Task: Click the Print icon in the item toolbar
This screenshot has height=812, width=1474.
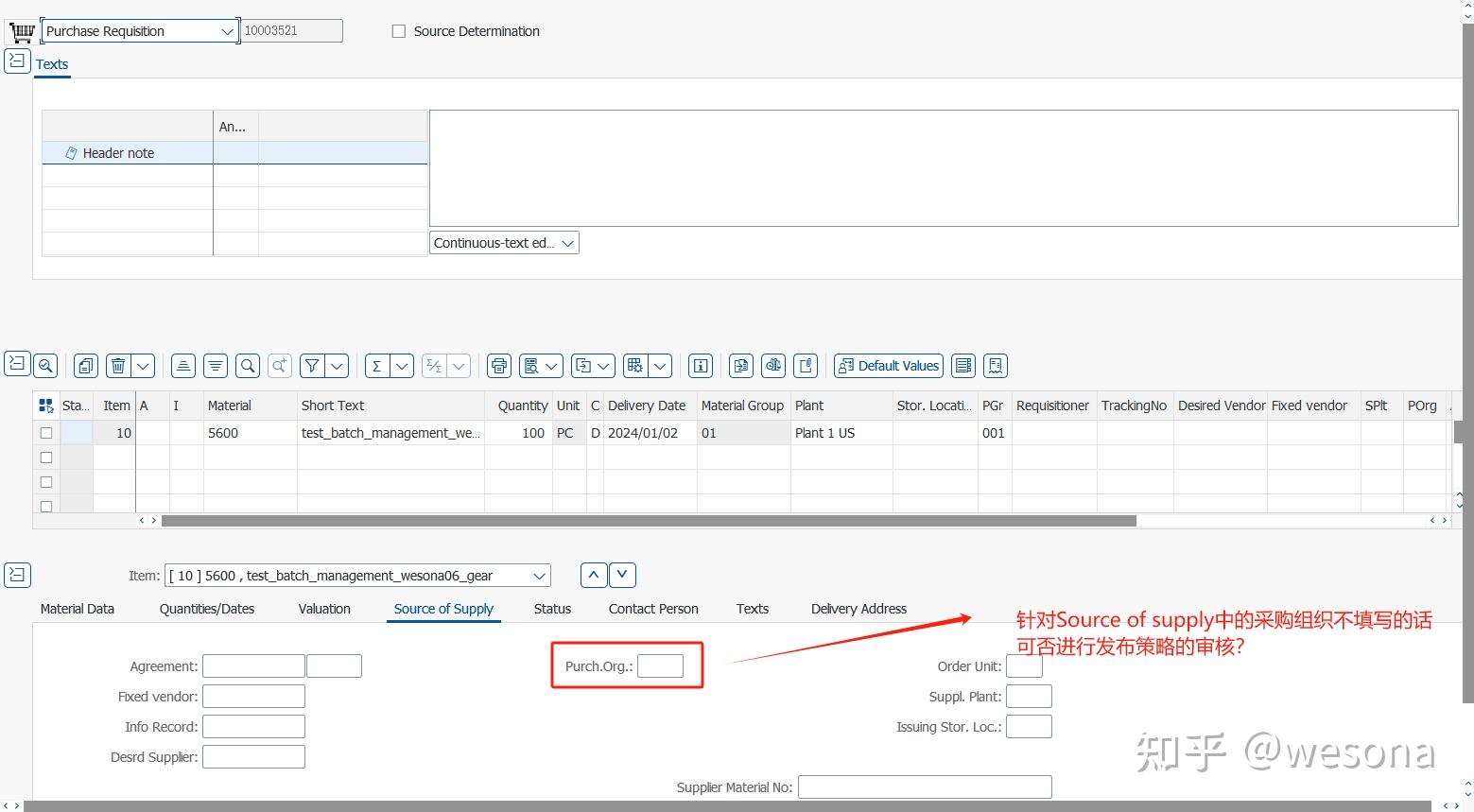Action: coord(498,366)
